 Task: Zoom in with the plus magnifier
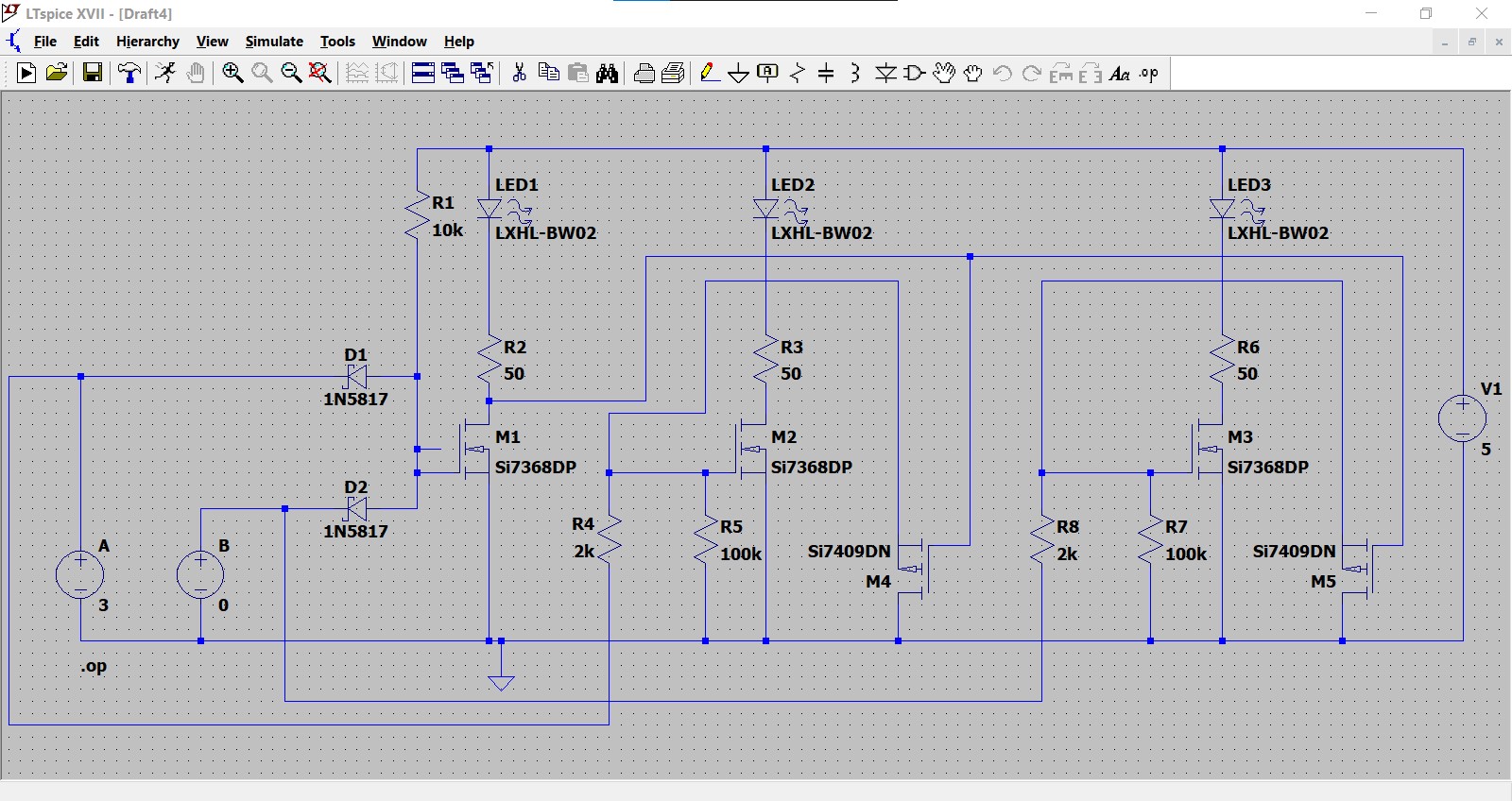(x=232, y=73)
